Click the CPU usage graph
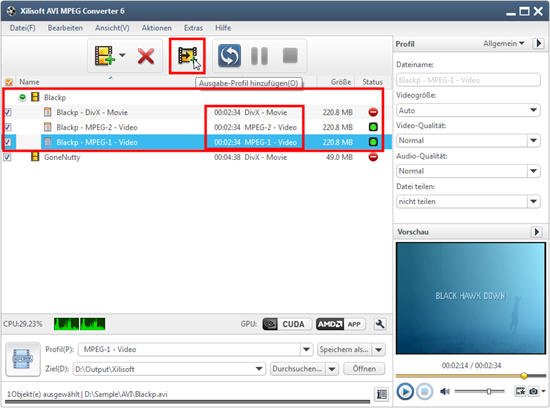550x408 pixels. (x=79, y=324)
